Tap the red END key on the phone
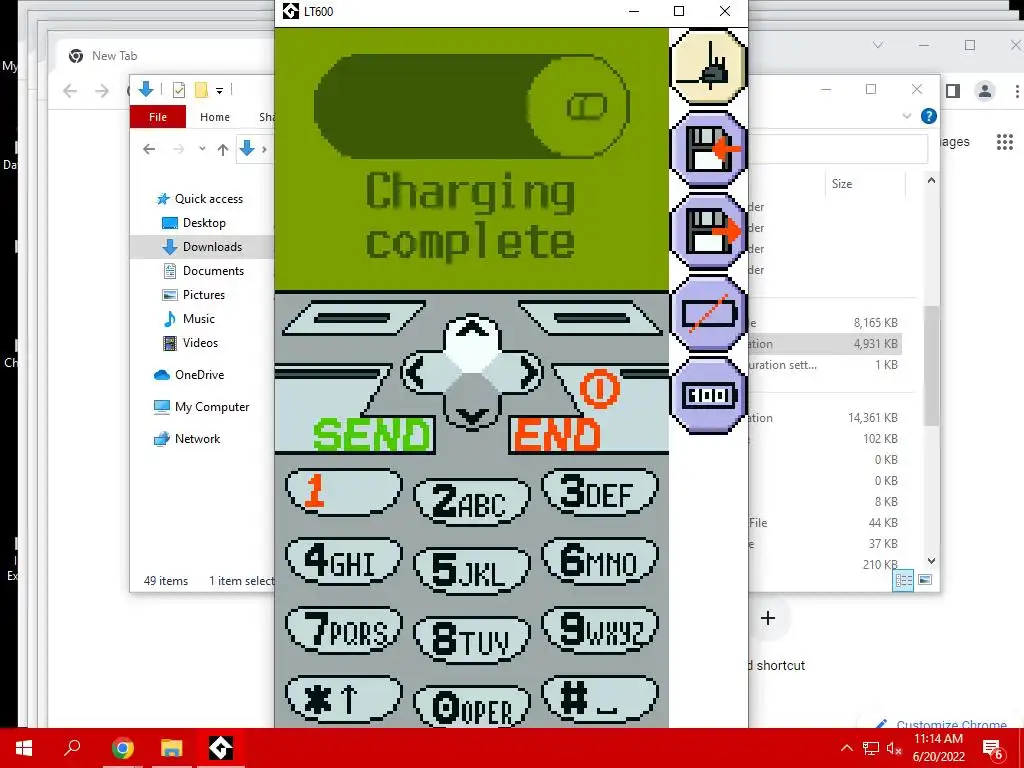1024x768 pixels. 557,435
